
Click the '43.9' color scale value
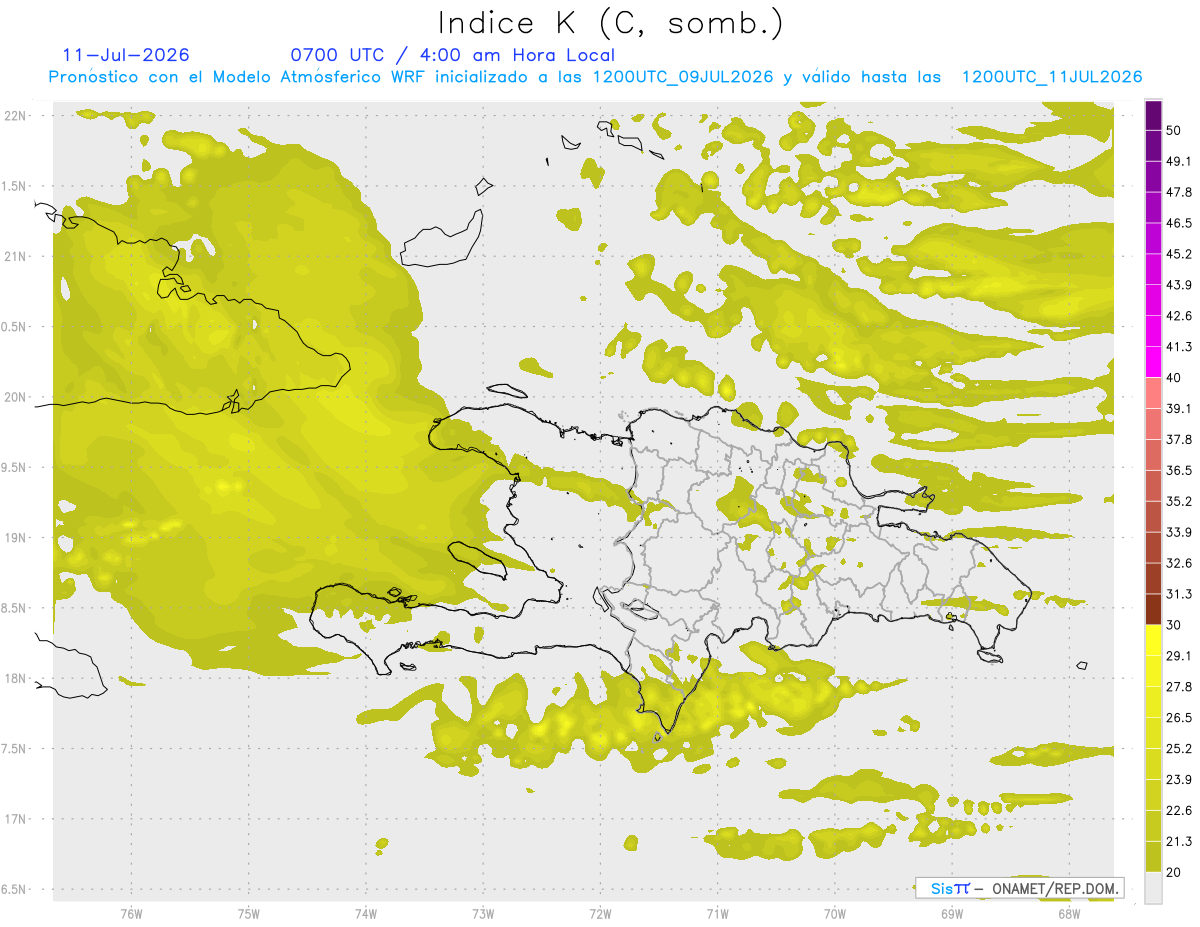(x=1179, y=285)
